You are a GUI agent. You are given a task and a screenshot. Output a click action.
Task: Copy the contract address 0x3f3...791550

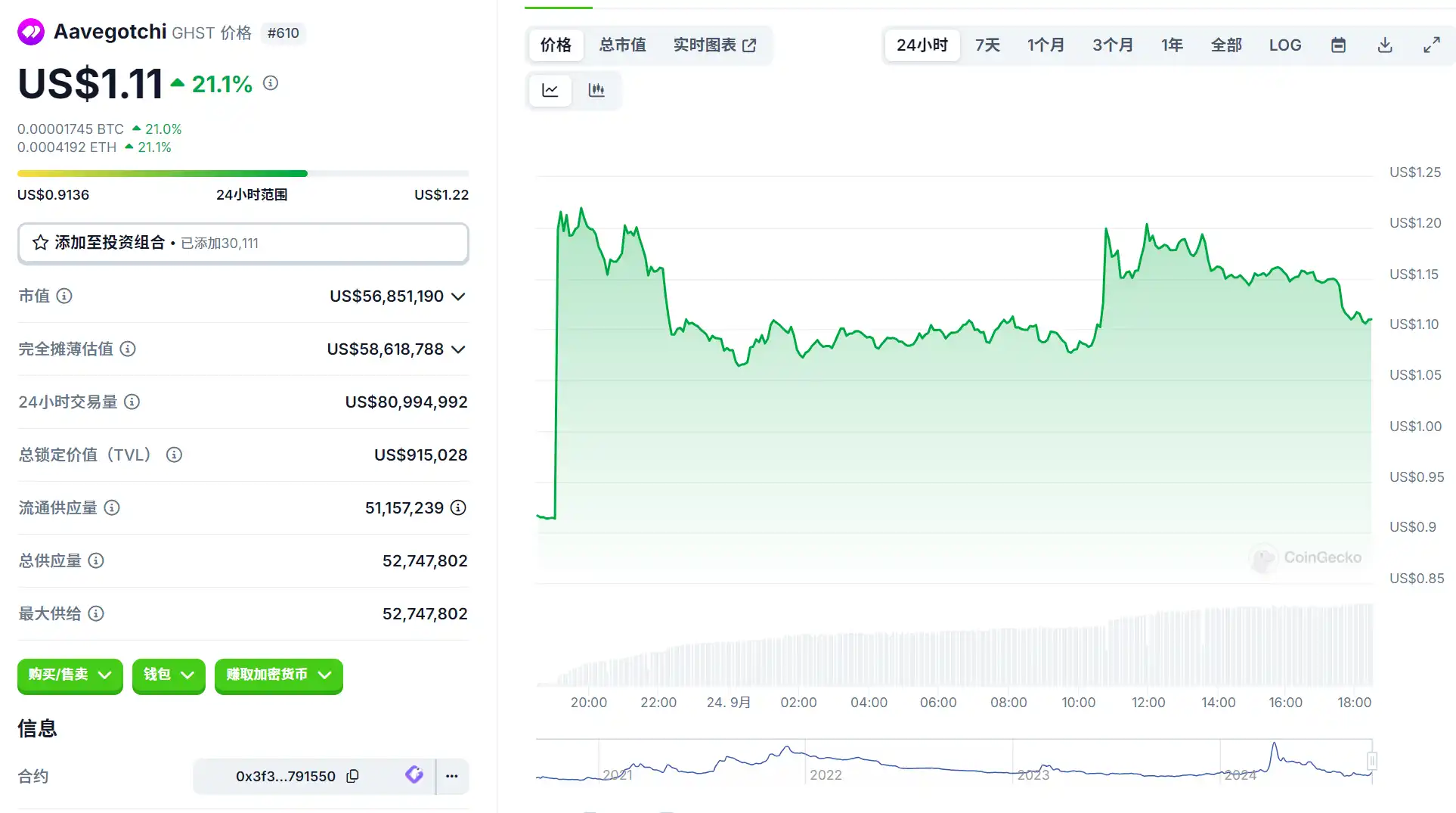click(352, 776)
